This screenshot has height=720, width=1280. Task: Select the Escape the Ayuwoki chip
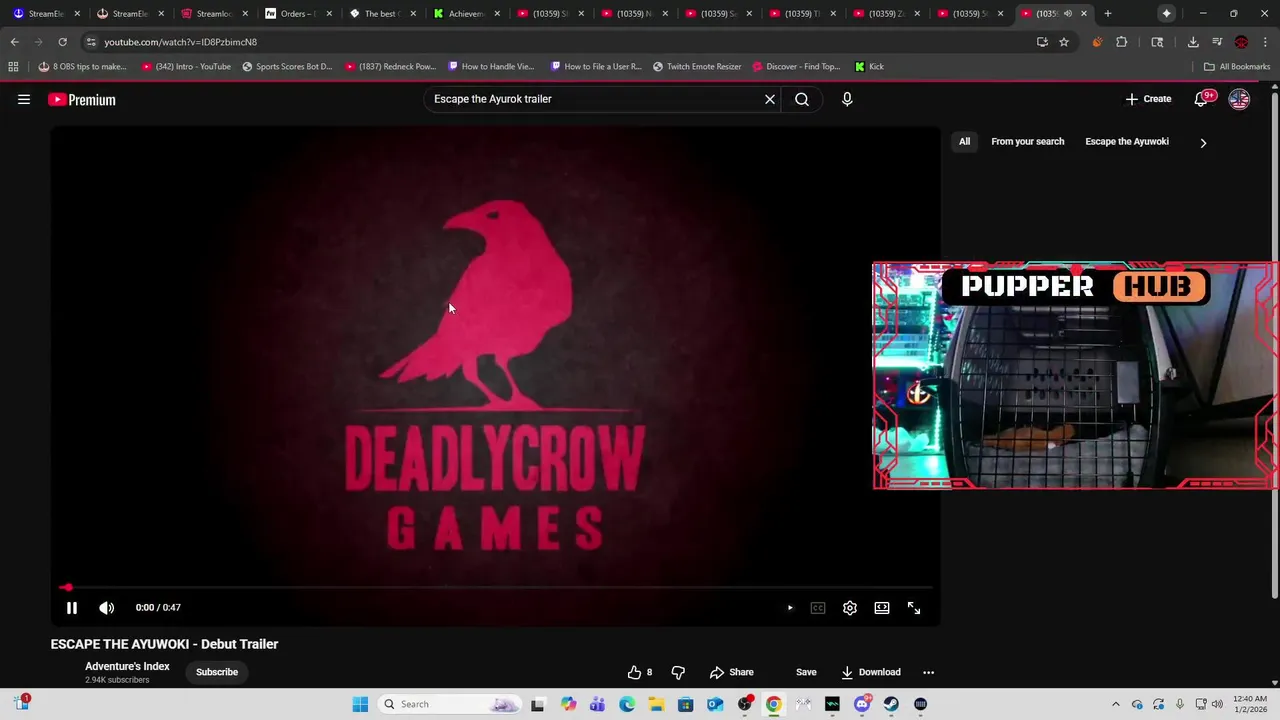(1127, 141)
